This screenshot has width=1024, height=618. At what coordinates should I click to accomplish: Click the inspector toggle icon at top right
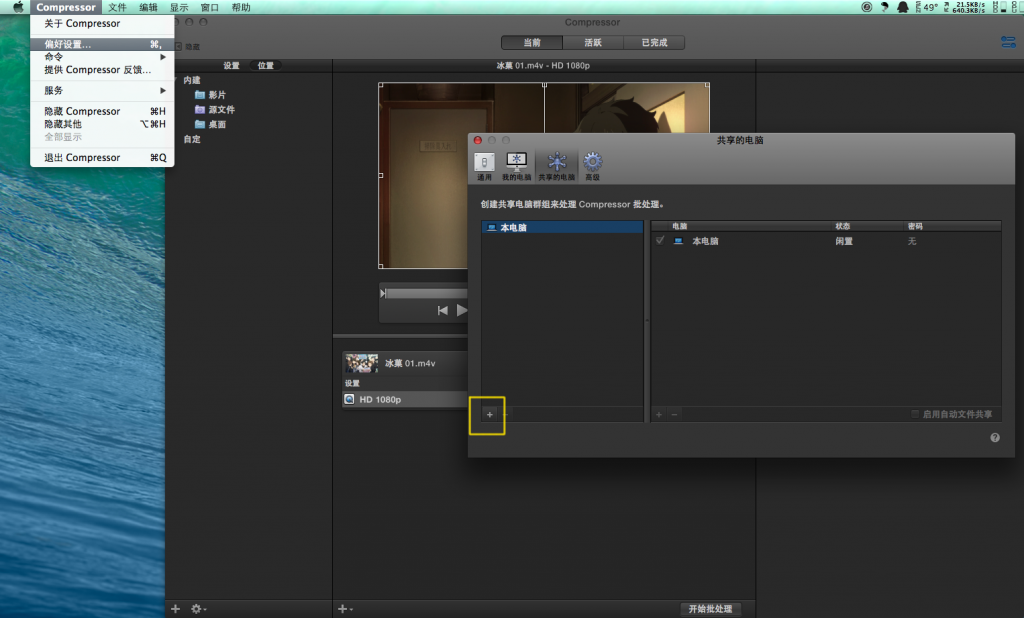[1007, 42]
